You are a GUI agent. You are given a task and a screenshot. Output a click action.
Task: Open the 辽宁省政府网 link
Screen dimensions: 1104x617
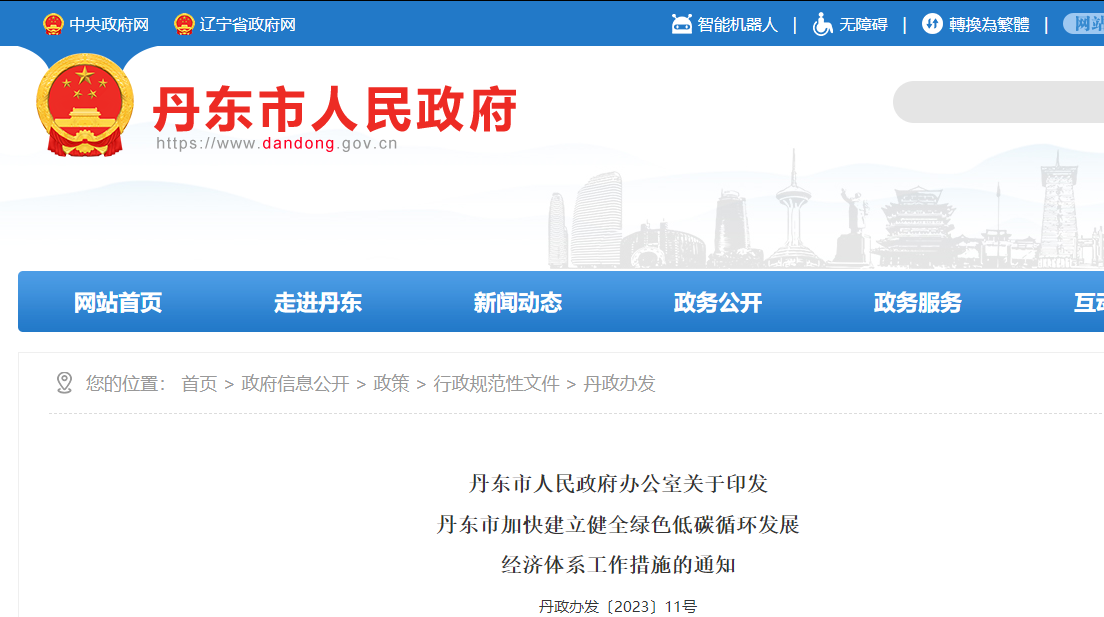pos(248,24)
